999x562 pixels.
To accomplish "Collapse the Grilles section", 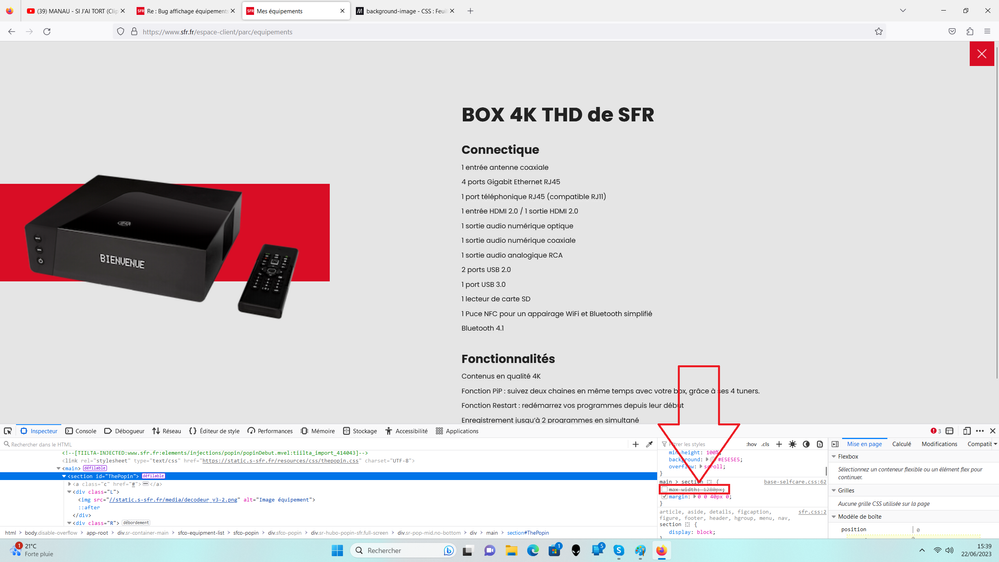I will pyautogui.click(x=834, y=491).
